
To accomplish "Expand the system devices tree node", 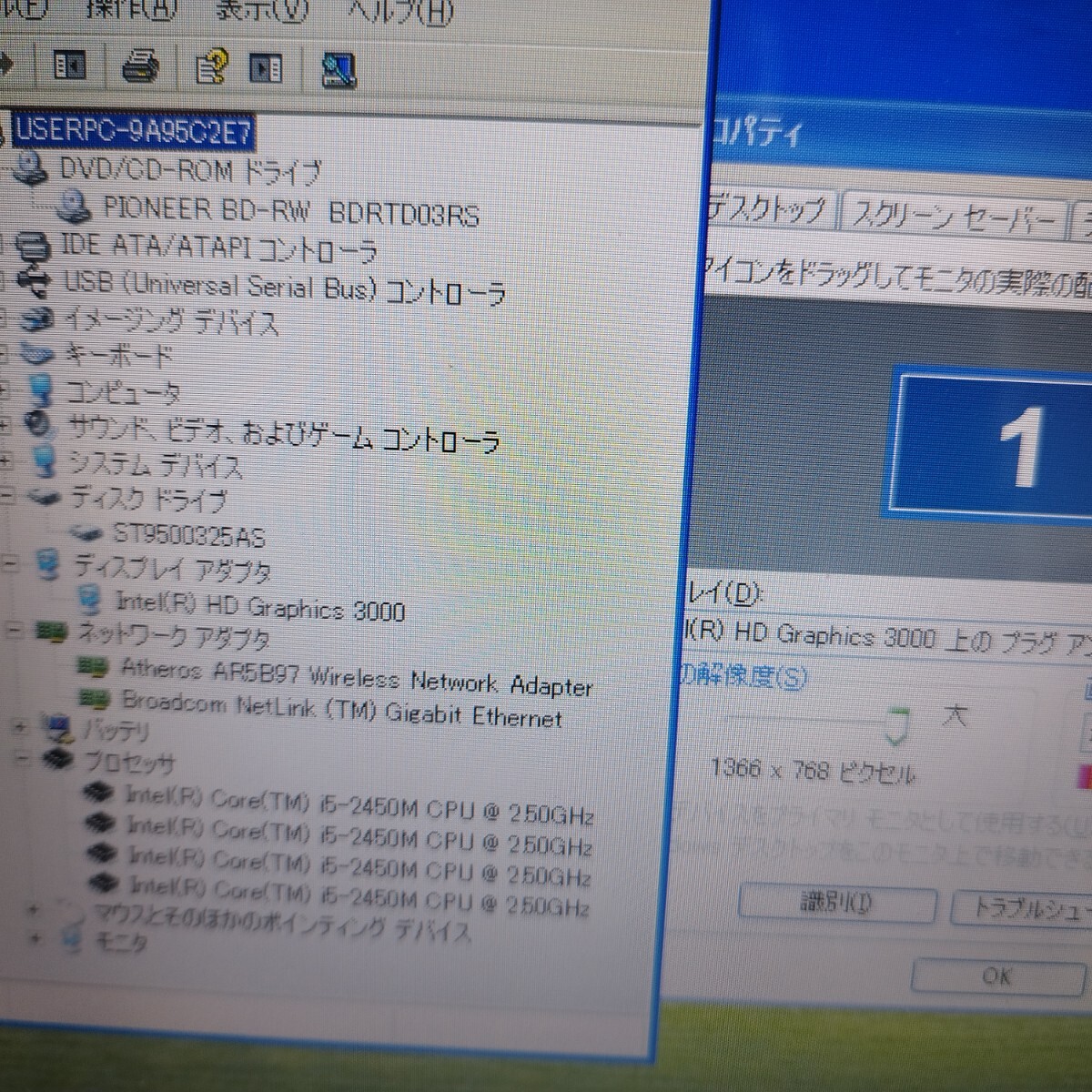I will 6,461.
